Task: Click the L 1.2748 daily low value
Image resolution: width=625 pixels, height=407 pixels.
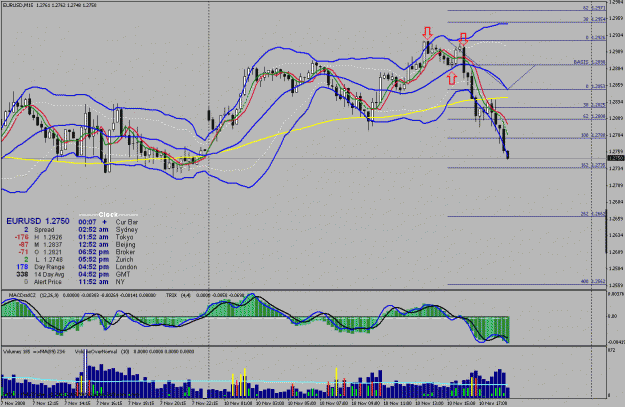Action: [49, 260]
